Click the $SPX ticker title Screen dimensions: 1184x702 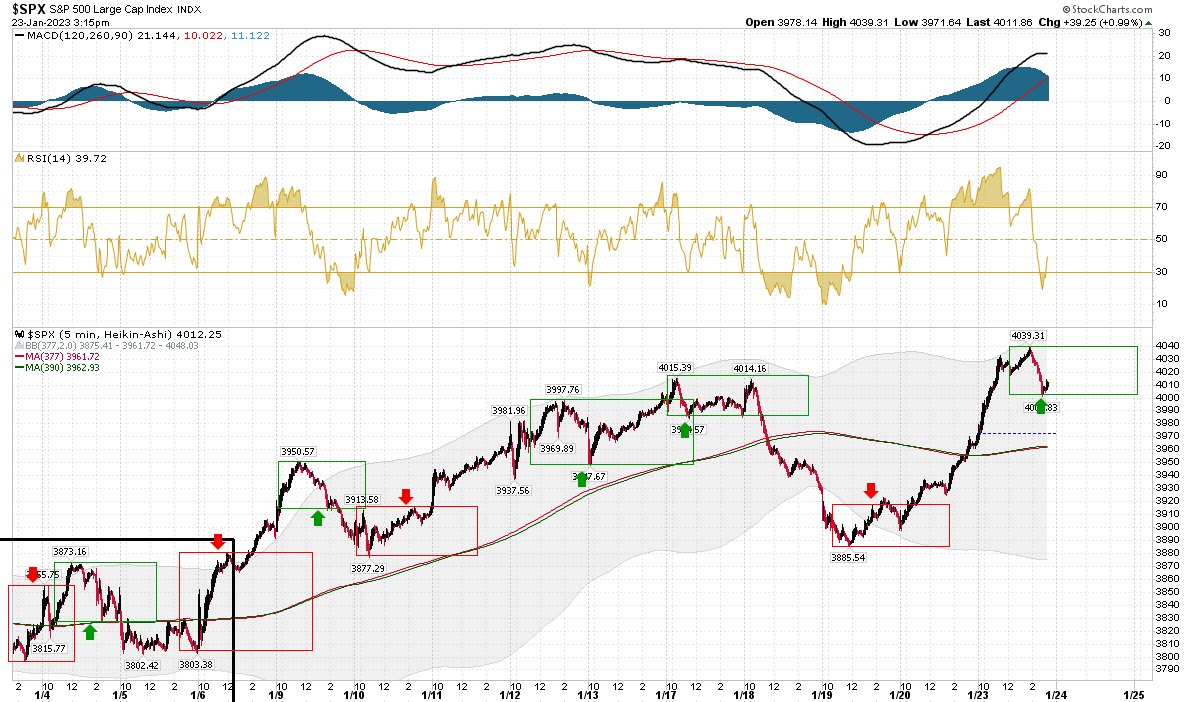pos(29,9)
